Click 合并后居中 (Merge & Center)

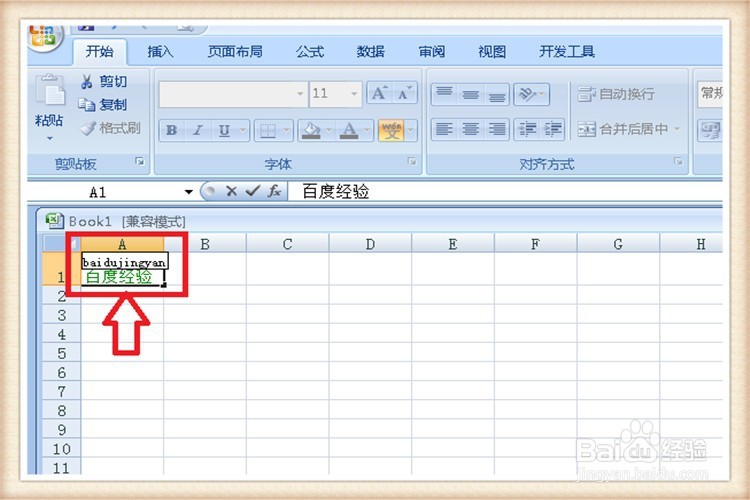pos(623,129)
